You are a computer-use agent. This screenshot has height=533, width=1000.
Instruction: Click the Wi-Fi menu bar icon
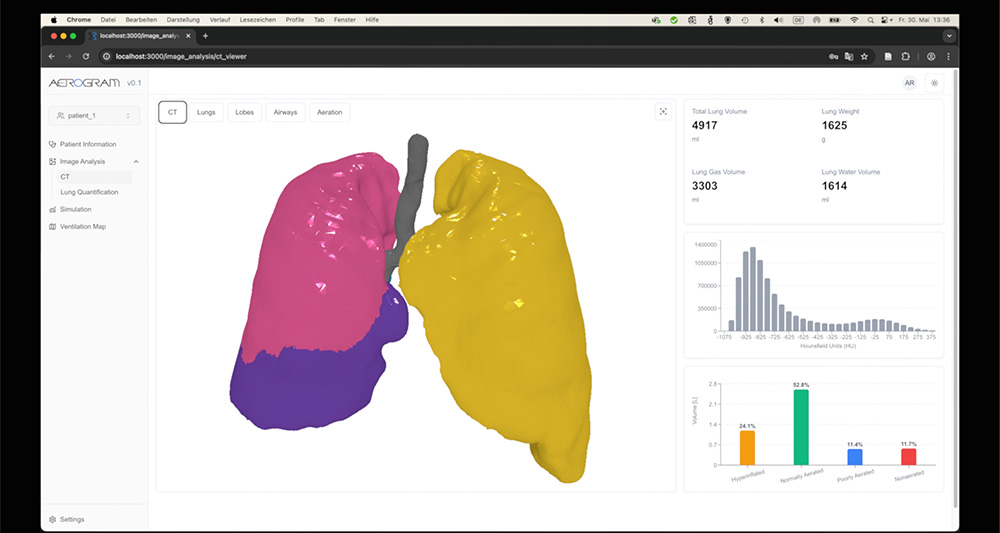[x=854, y=20]
